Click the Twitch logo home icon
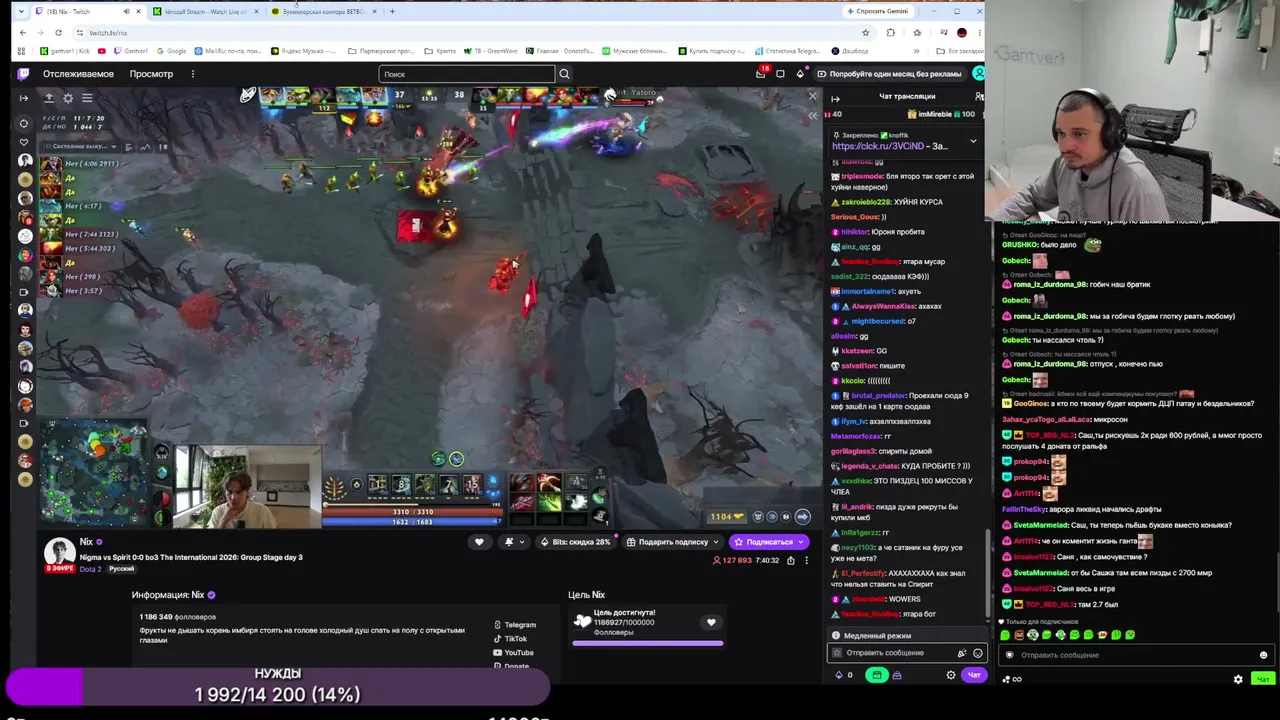This screenshot has width=1280, height=720. click(x=23, y=73)
